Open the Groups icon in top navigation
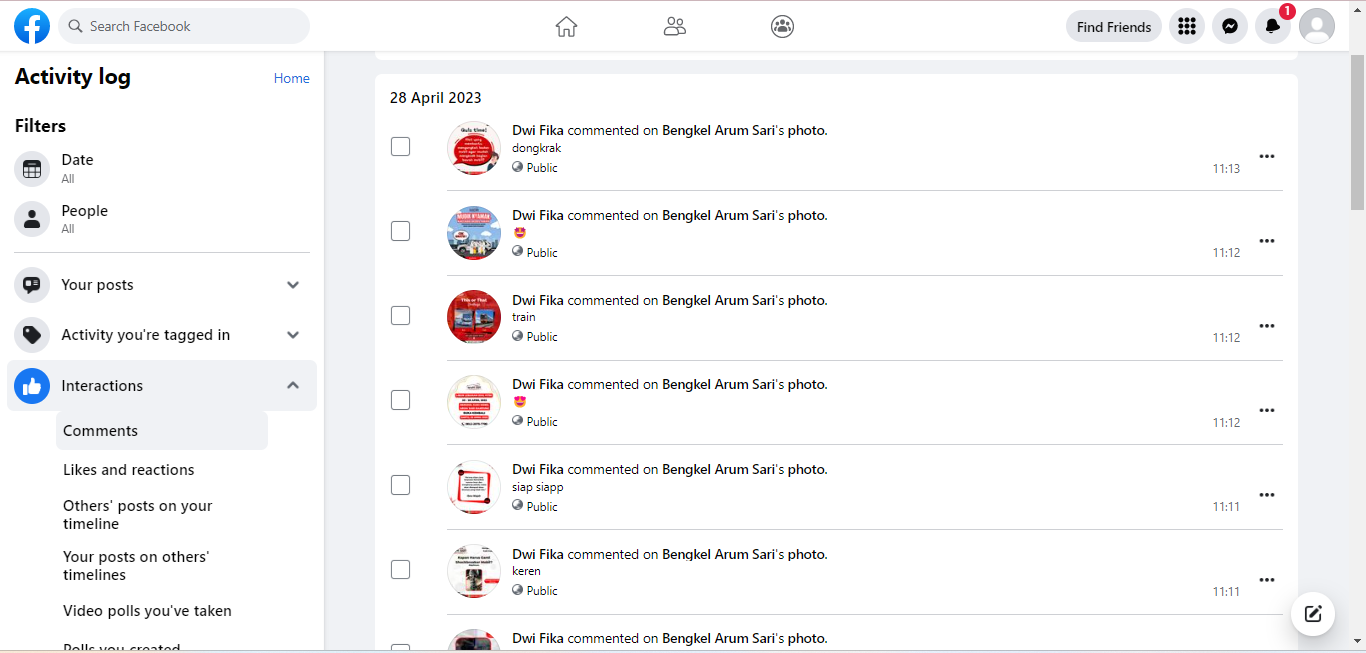The image size is (1366, 653). click(x=782, y=27)
